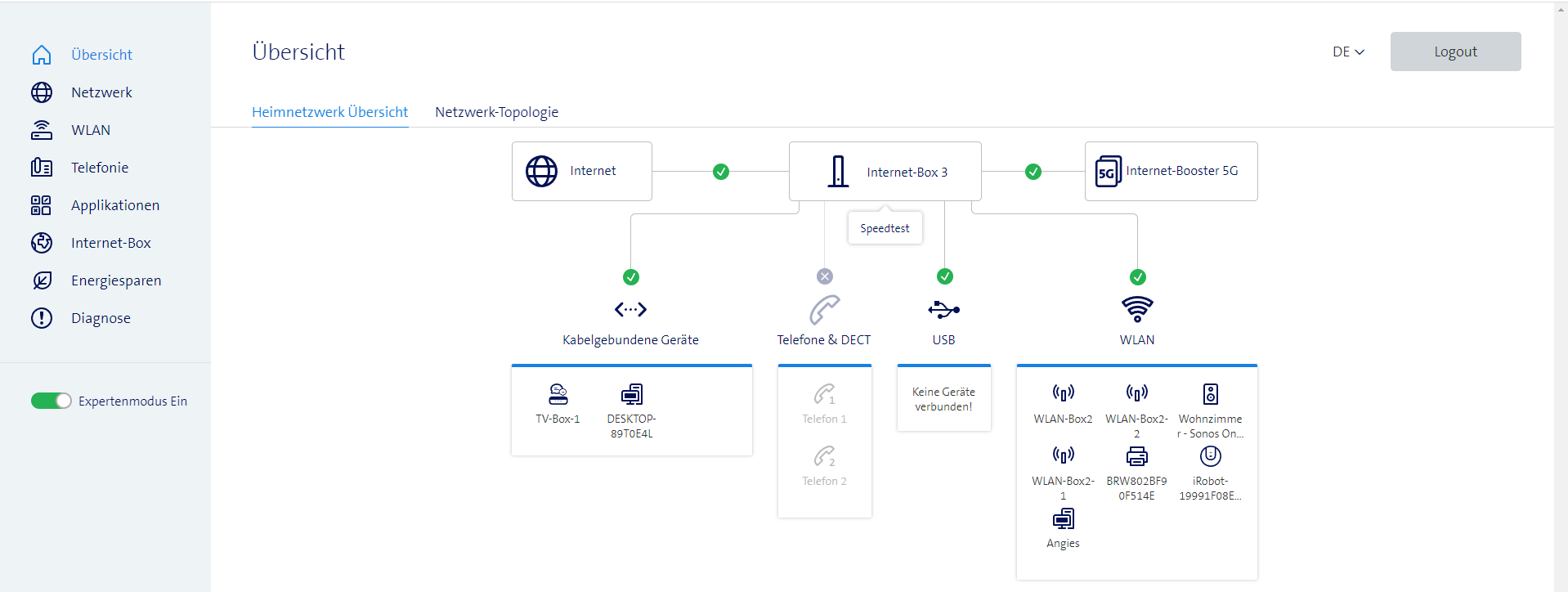Select the Angies computer device
The image size is (1568, 592).
(1063, 519)
